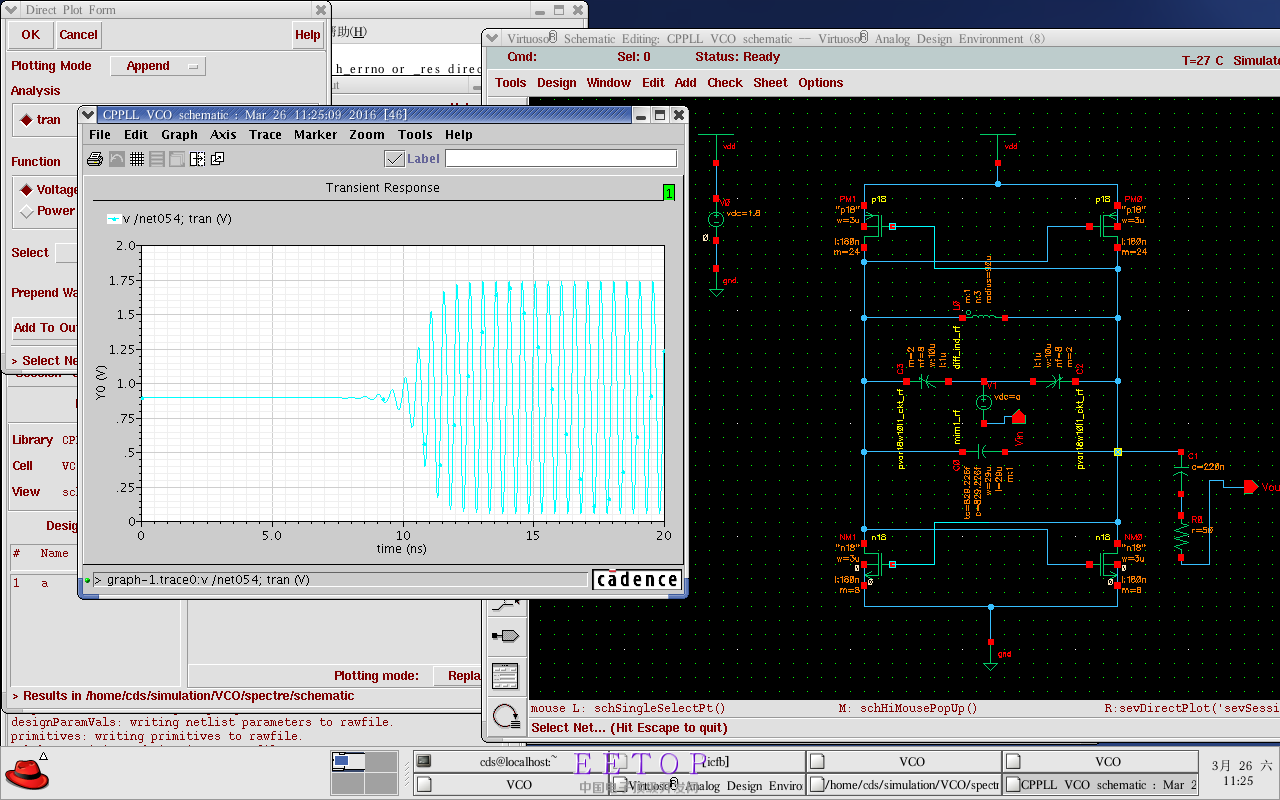Click the print icon in waveform toolbar
This screenshot has height=800, width=1280.
pos(95,159)
